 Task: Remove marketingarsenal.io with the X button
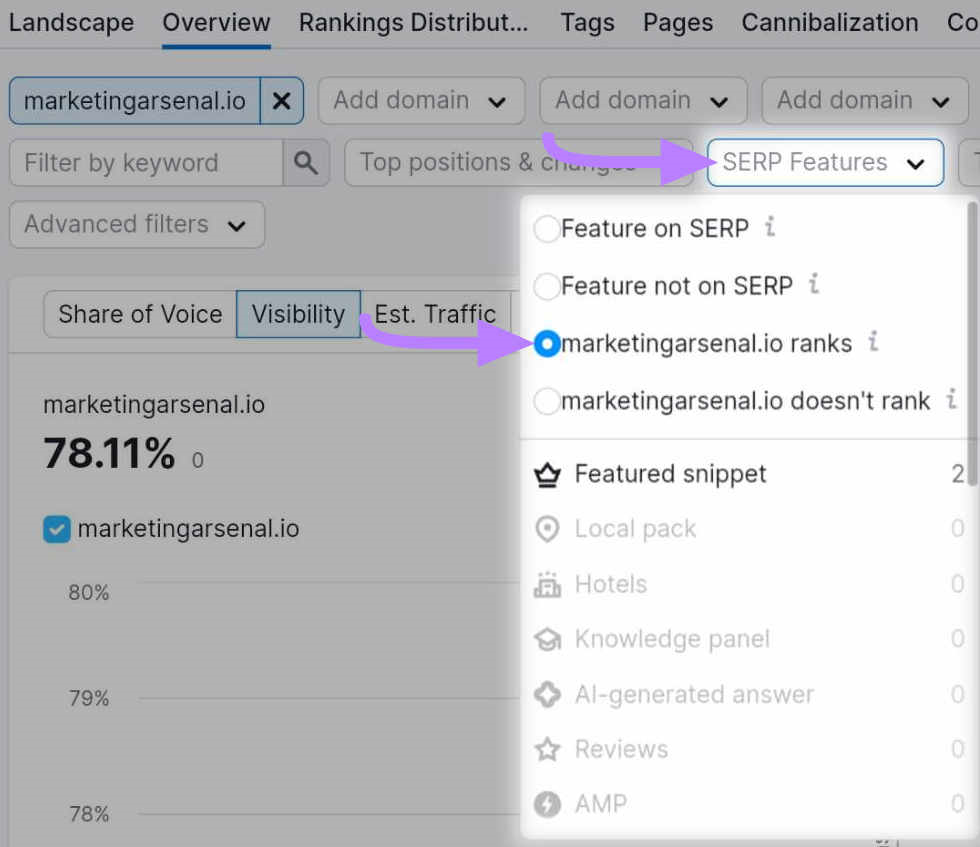[x=281, y=100]
